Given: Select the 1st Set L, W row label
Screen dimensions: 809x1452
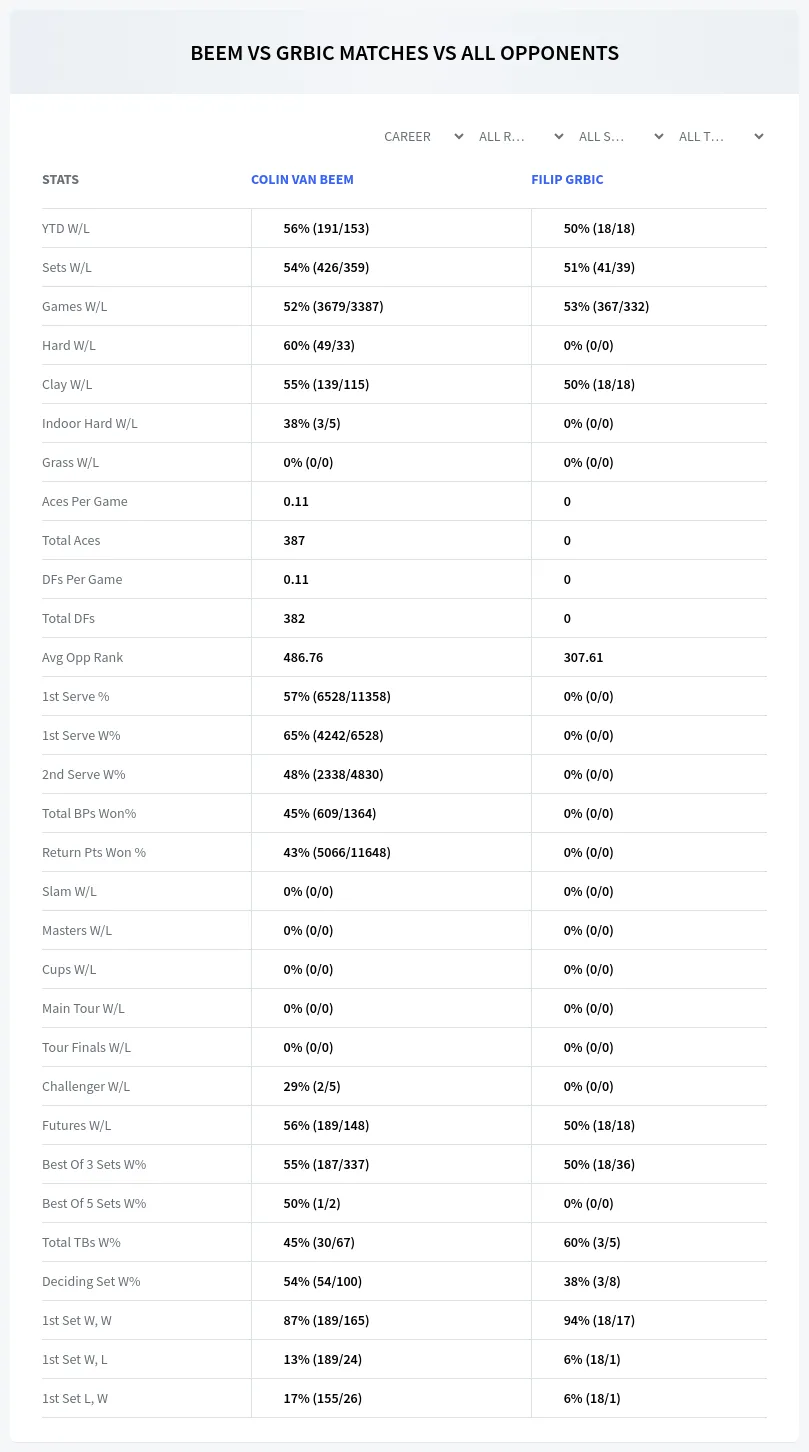Looking at the screenshot, I should coord(75,1398).
